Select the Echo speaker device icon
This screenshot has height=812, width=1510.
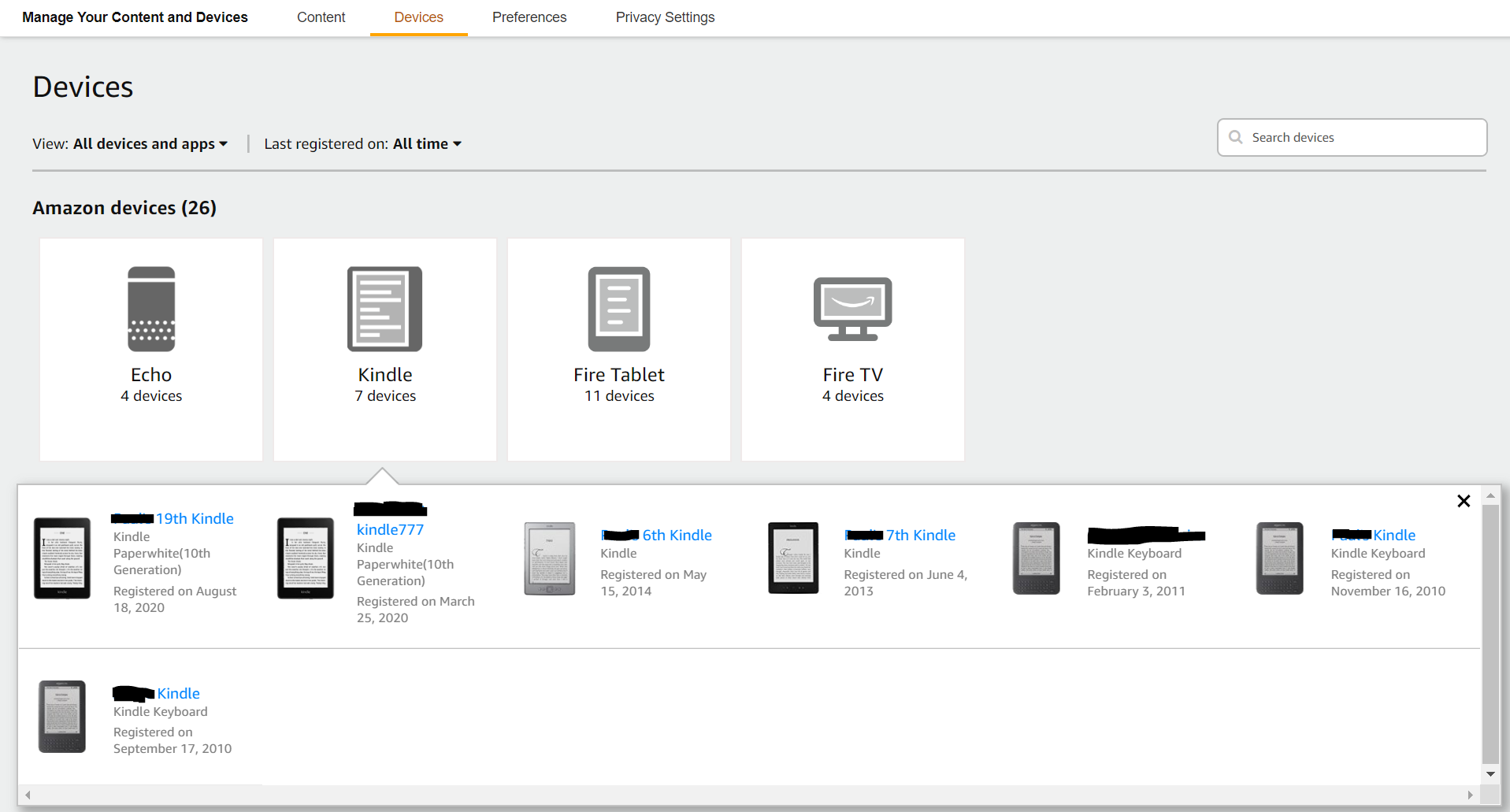pyautogui.click(x=151, y=309)
